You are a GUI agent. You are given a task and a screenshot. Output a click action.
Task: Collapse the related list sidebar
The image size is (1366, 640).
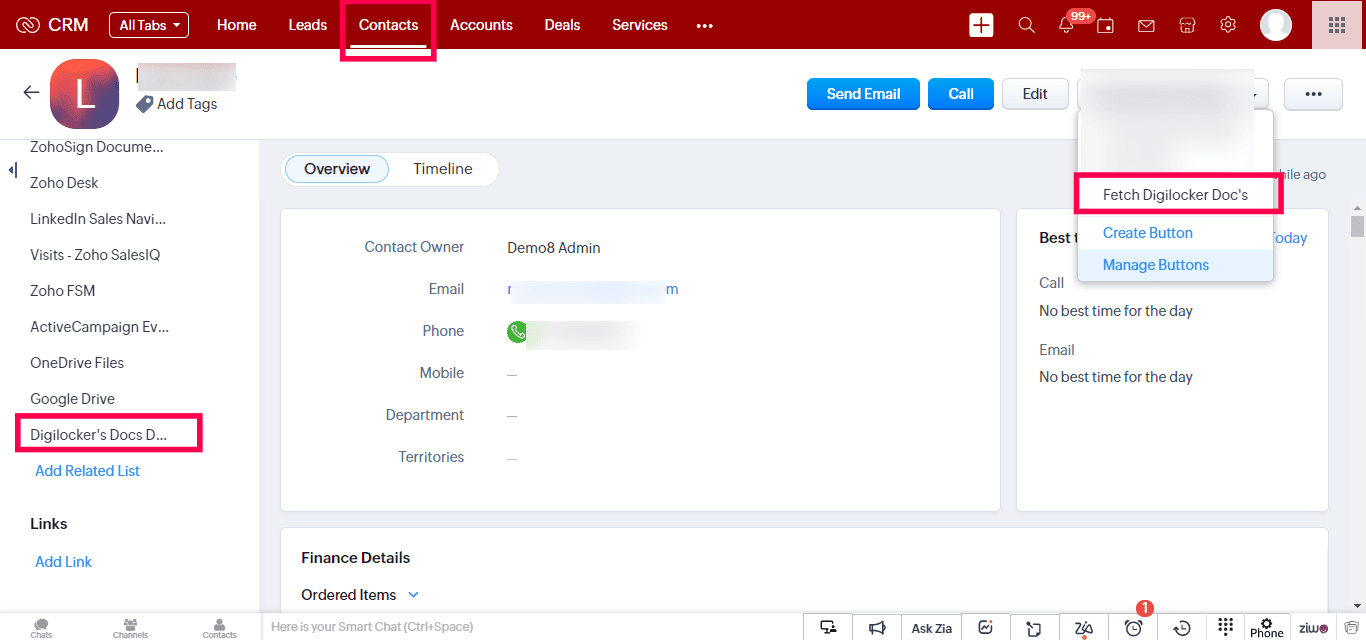12,170
